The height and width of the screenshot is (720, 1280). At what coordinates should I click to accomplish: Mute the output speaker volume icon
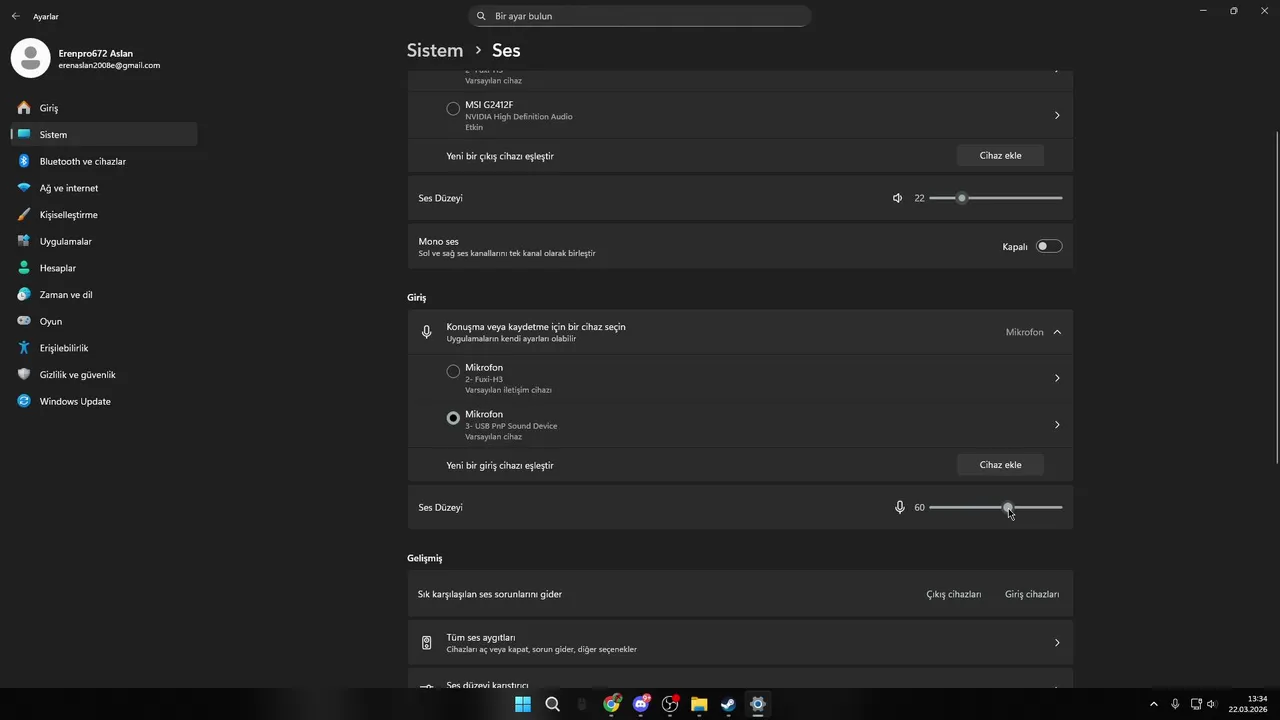pyautogui.click(x=897, y=198)
